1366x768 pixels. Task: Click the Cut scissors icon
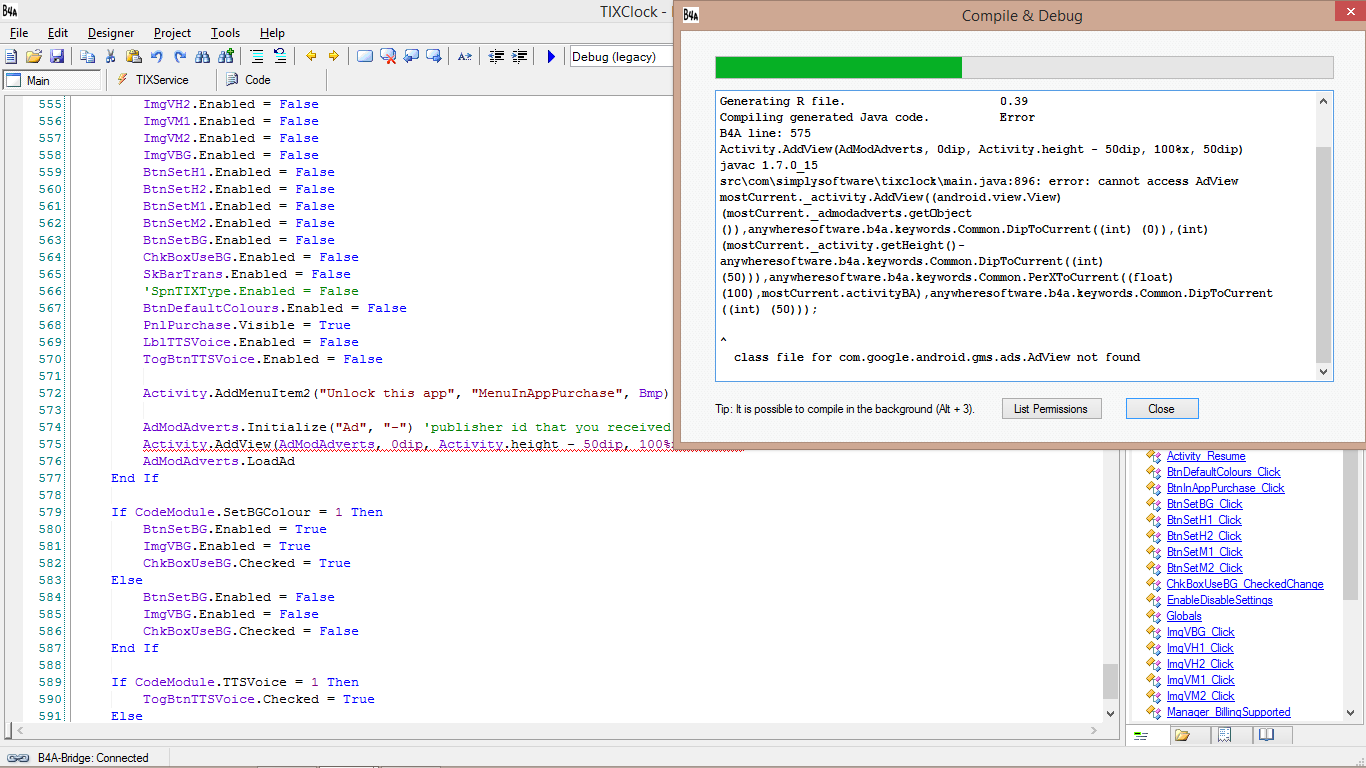pos(111,57)
